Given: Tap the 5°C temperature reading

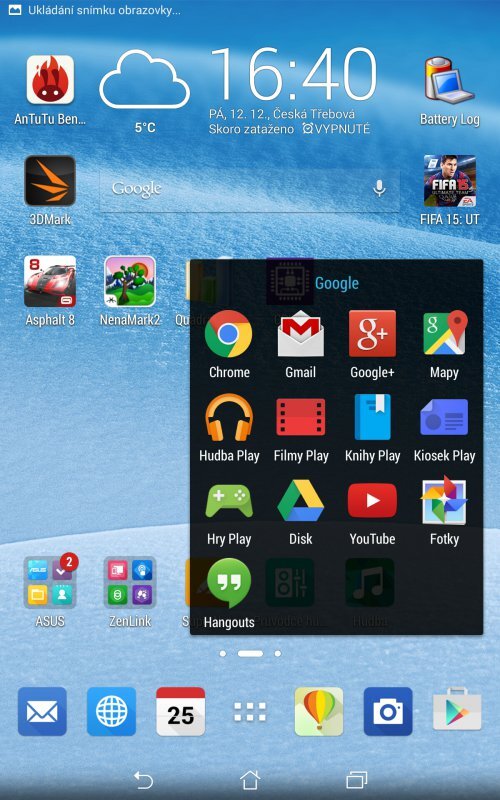Looking at the screenshot, I should [x=145, y=127].
